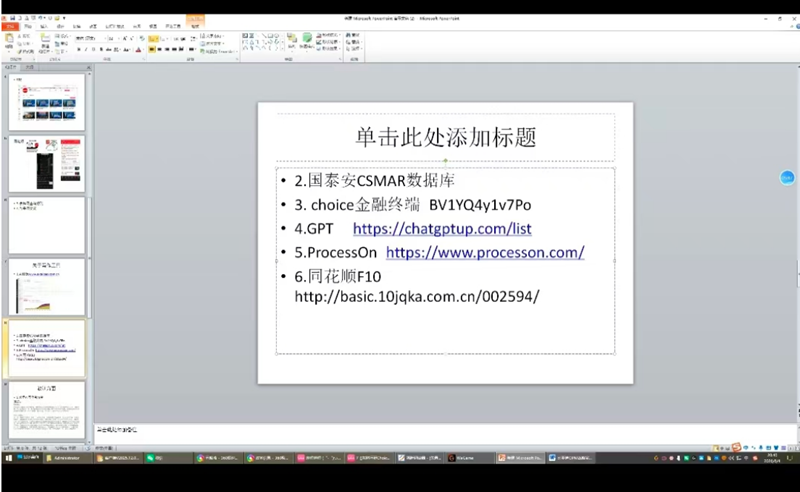Viewport: 800px width, 492px height.
Task: Toggle the highlighted Bullets button
Action: point(152,38)
